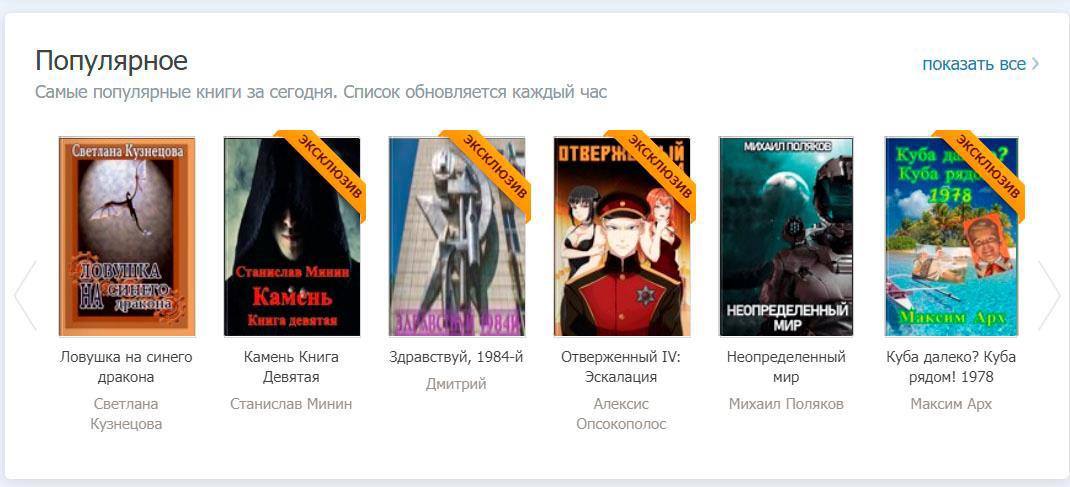This screenshot has width=1070, height=487.
Task: Open 'Неопределенный мир' cover thumbnail
Action: click(786, 237)
